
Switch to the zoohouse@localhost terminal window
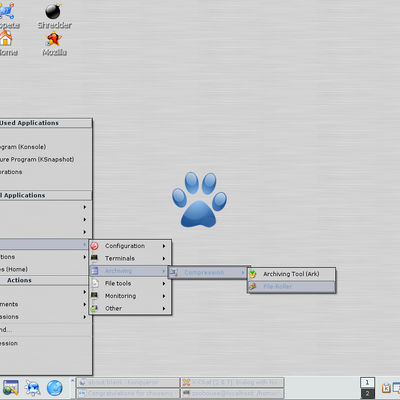233,393
